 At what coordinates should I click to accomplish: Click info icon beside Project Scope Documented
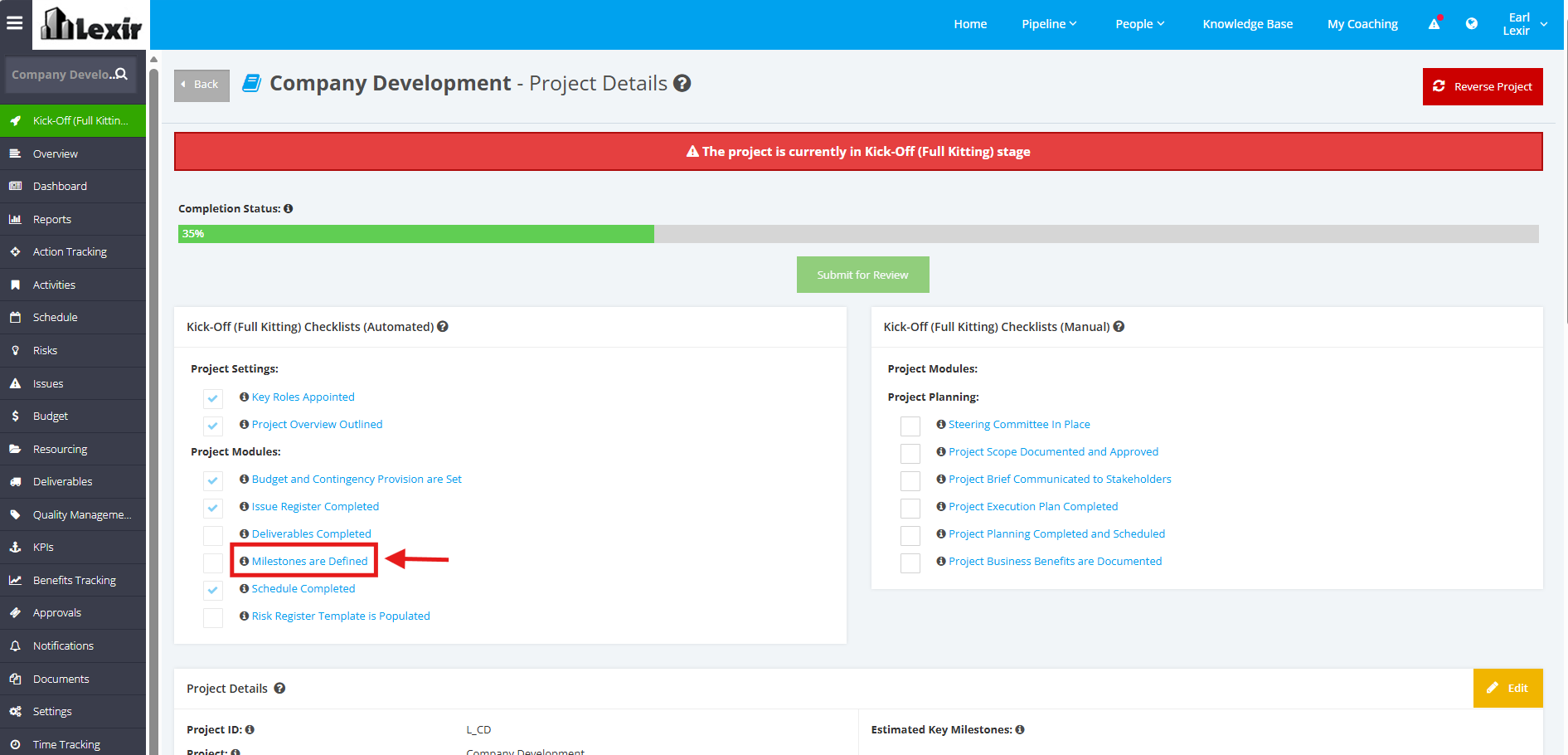coord(941,451)
